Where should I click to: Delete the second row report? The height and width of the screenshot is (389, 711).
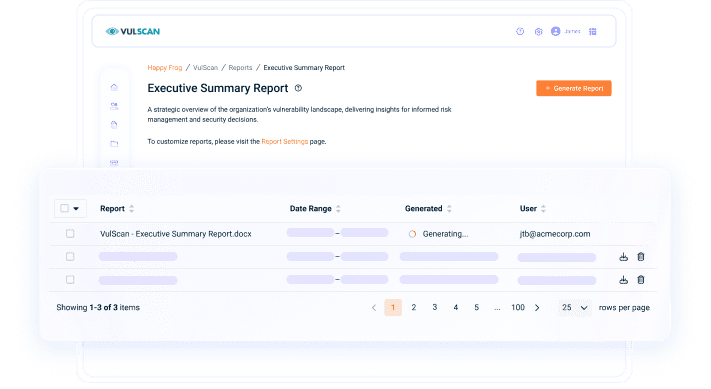click(641, 257)
